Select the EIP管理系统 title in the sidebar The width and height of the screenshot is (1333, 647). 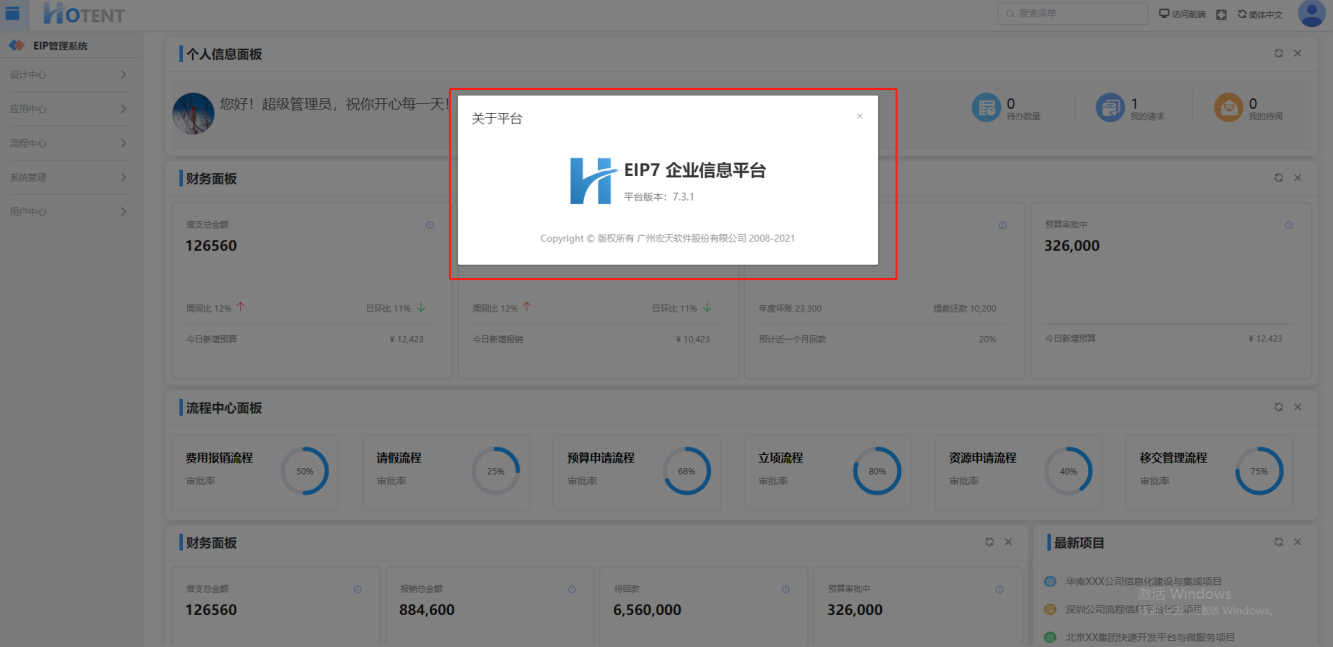pyautogui.click(x=60, y=46)
